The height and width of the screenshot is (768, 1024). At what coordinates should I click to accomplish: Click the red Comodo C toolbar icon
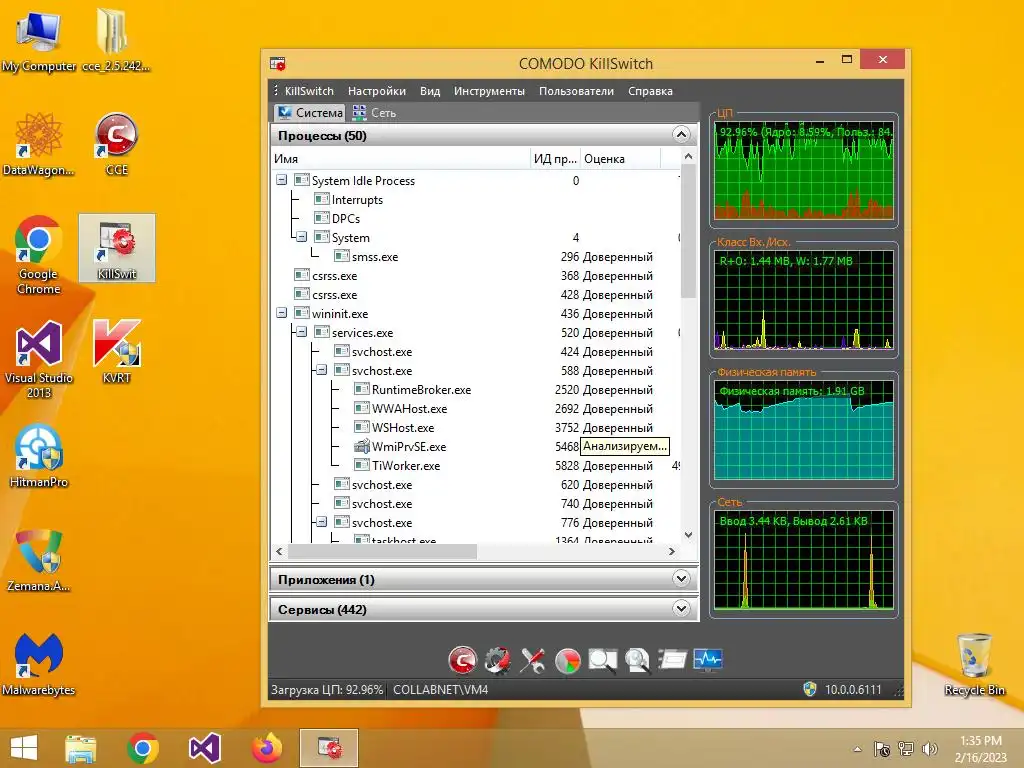462,660
